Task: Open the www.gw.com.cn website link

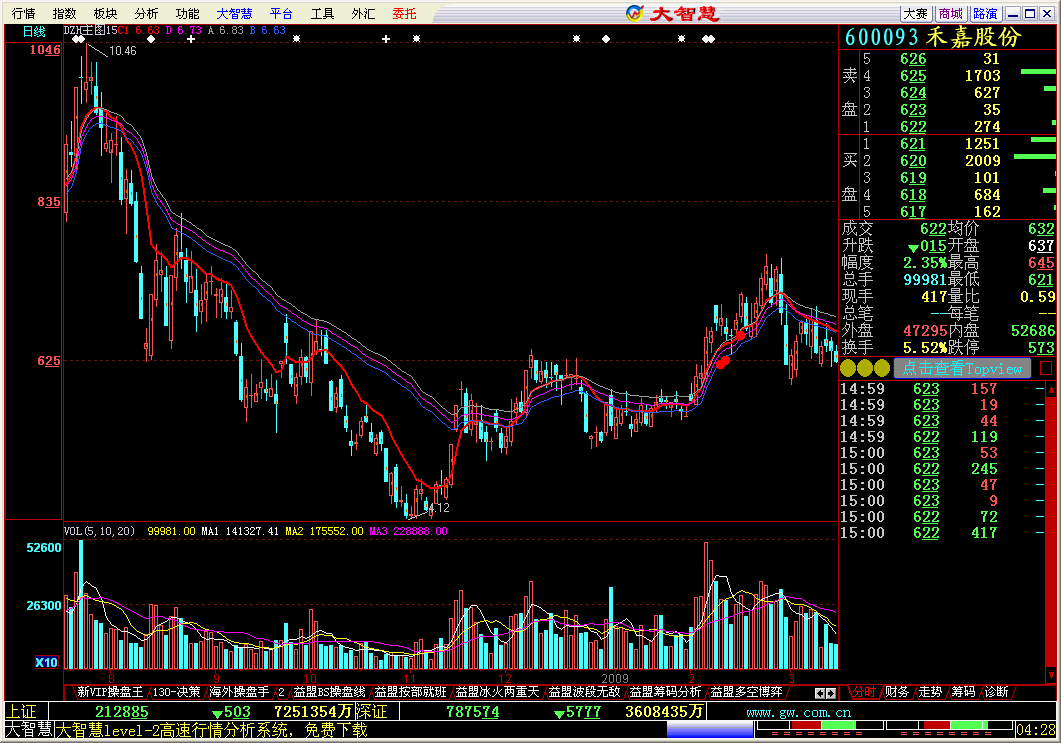Action: click(x=798, y=712)
